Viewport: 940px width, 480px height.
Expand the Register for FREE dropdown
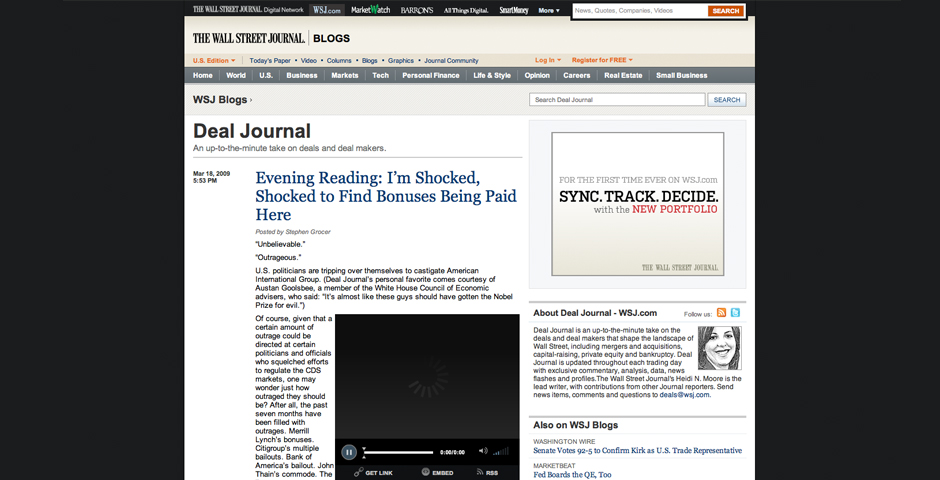tap(602, 60)
